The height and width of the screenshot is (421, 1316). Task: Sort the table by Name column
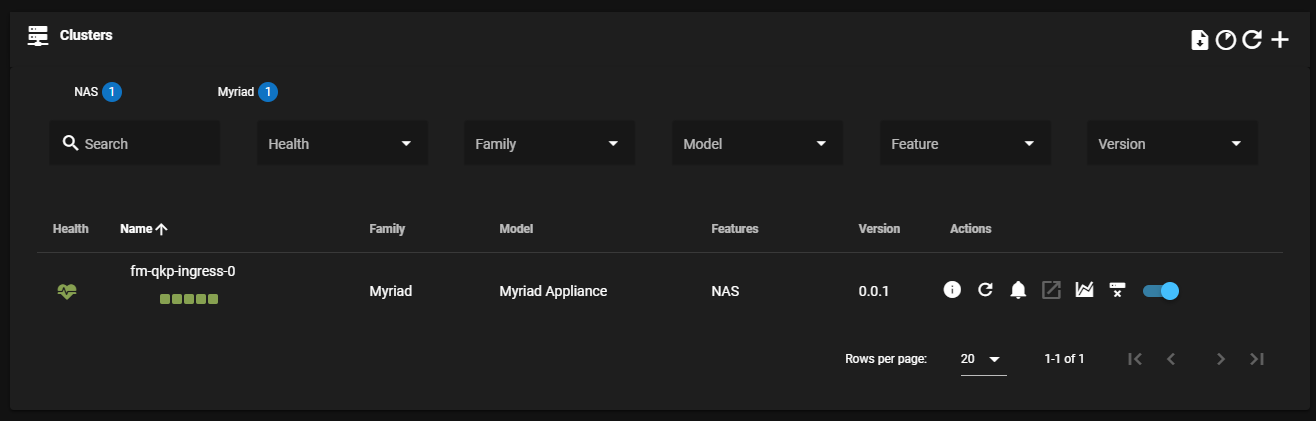pyautogui.click(x=143, y=229)
